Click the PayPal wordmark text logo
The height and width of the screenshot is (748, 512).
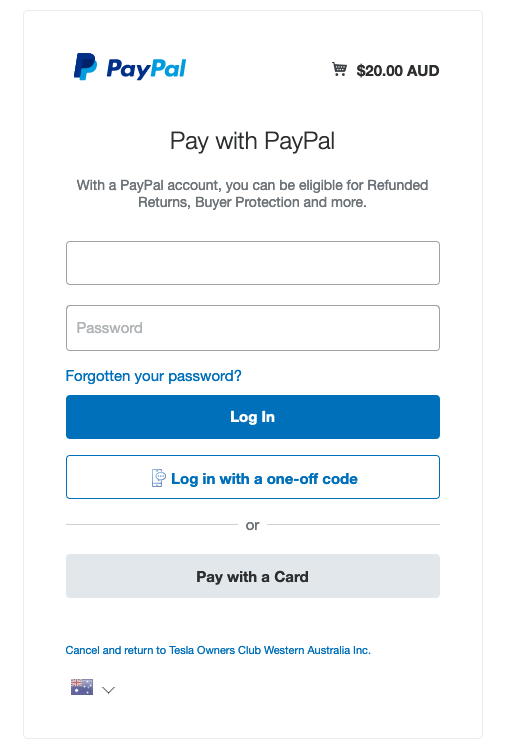point(146,69)
